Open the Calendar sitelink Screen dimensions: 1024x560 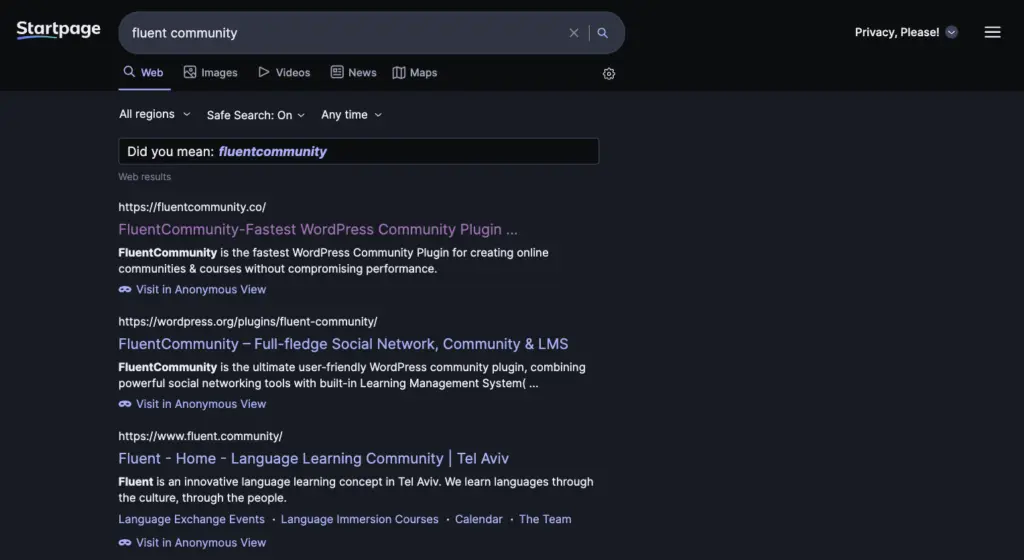tap(479, 520)
